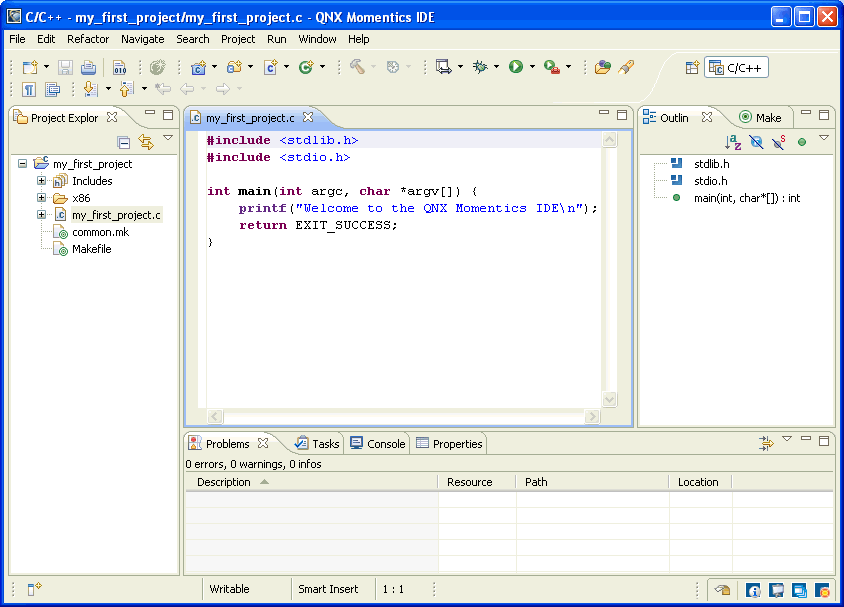Click the Debug bug icon
The image size is (844, 607).
click(481, 67)
